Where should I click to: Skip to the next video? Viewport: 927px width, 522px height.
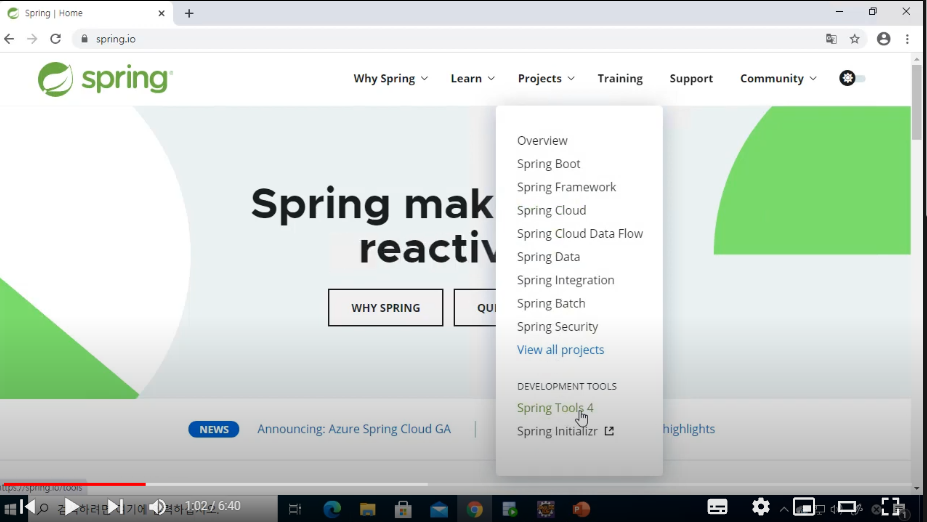pyautogui.click(x=115, y=507)
